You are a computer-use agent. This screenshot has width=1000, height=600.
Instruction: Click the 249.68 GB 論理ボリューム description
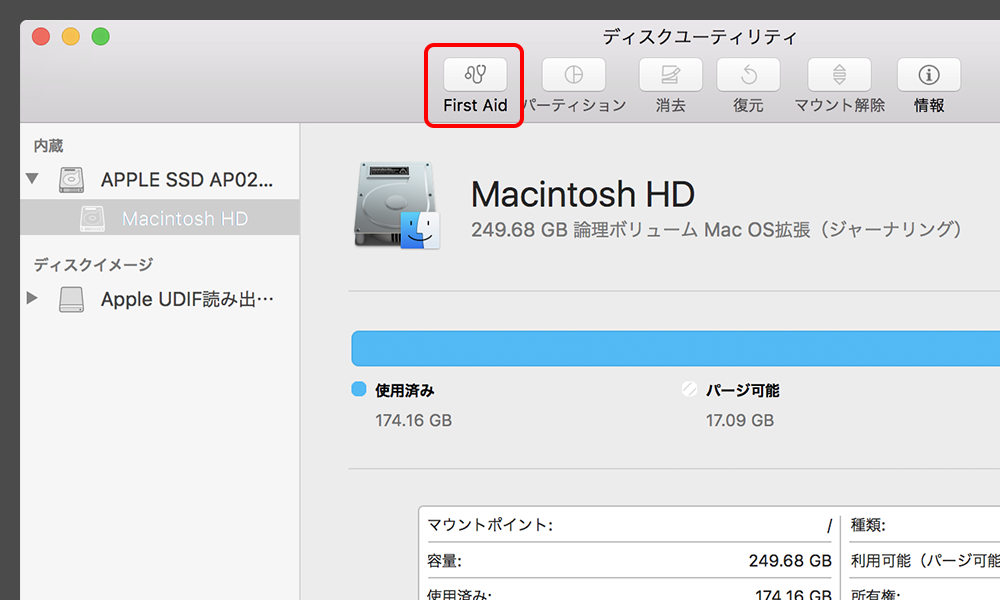pos(716,230)
